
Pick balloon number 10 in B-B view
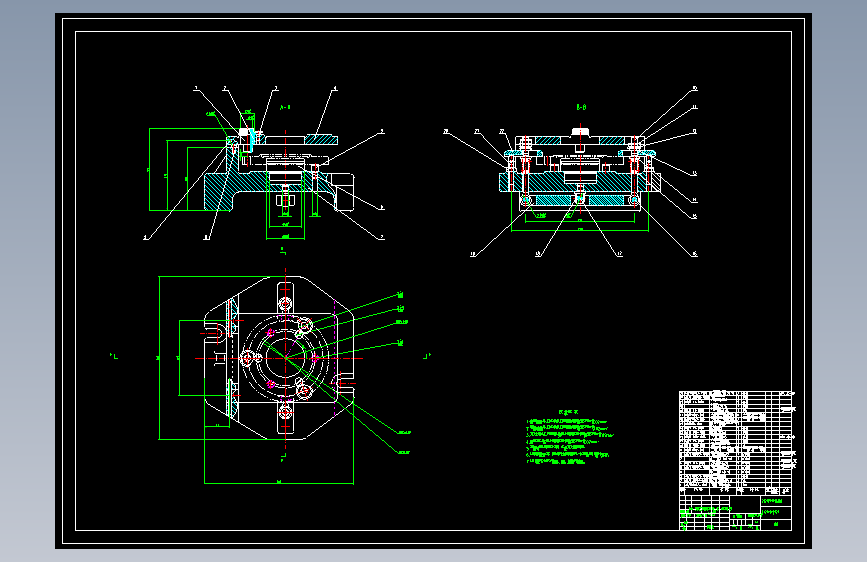[x=695, y=89]
